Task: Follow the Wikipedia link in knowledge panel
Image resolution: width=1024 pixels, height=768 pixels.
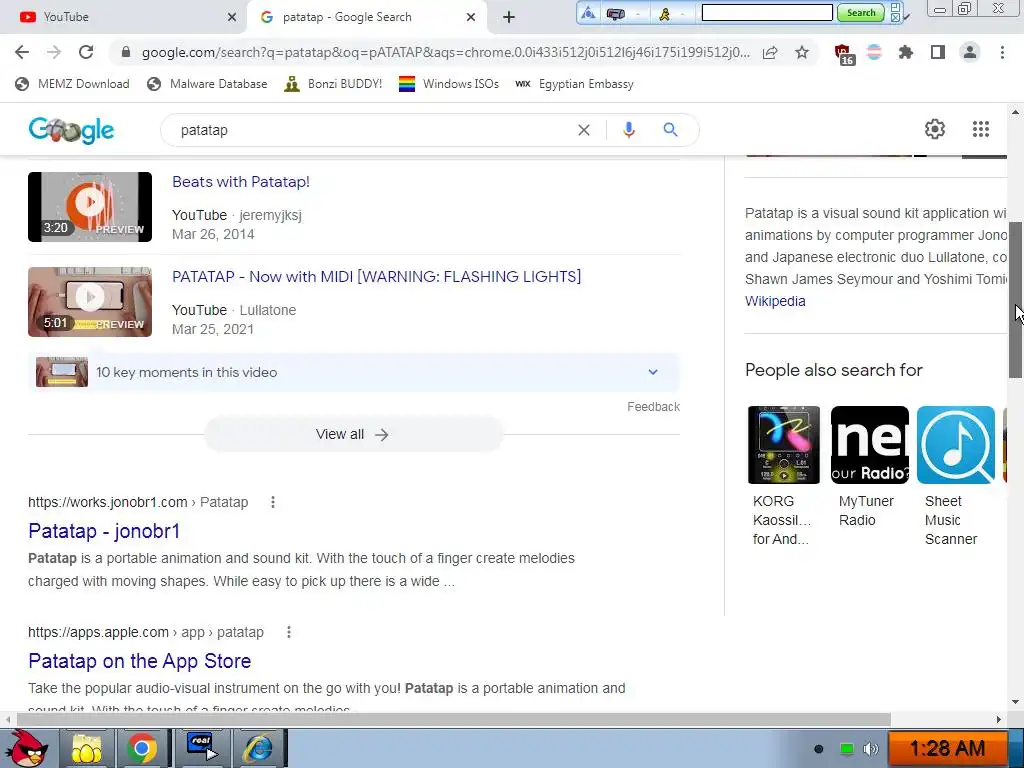Action: click(x=775, y=301)
